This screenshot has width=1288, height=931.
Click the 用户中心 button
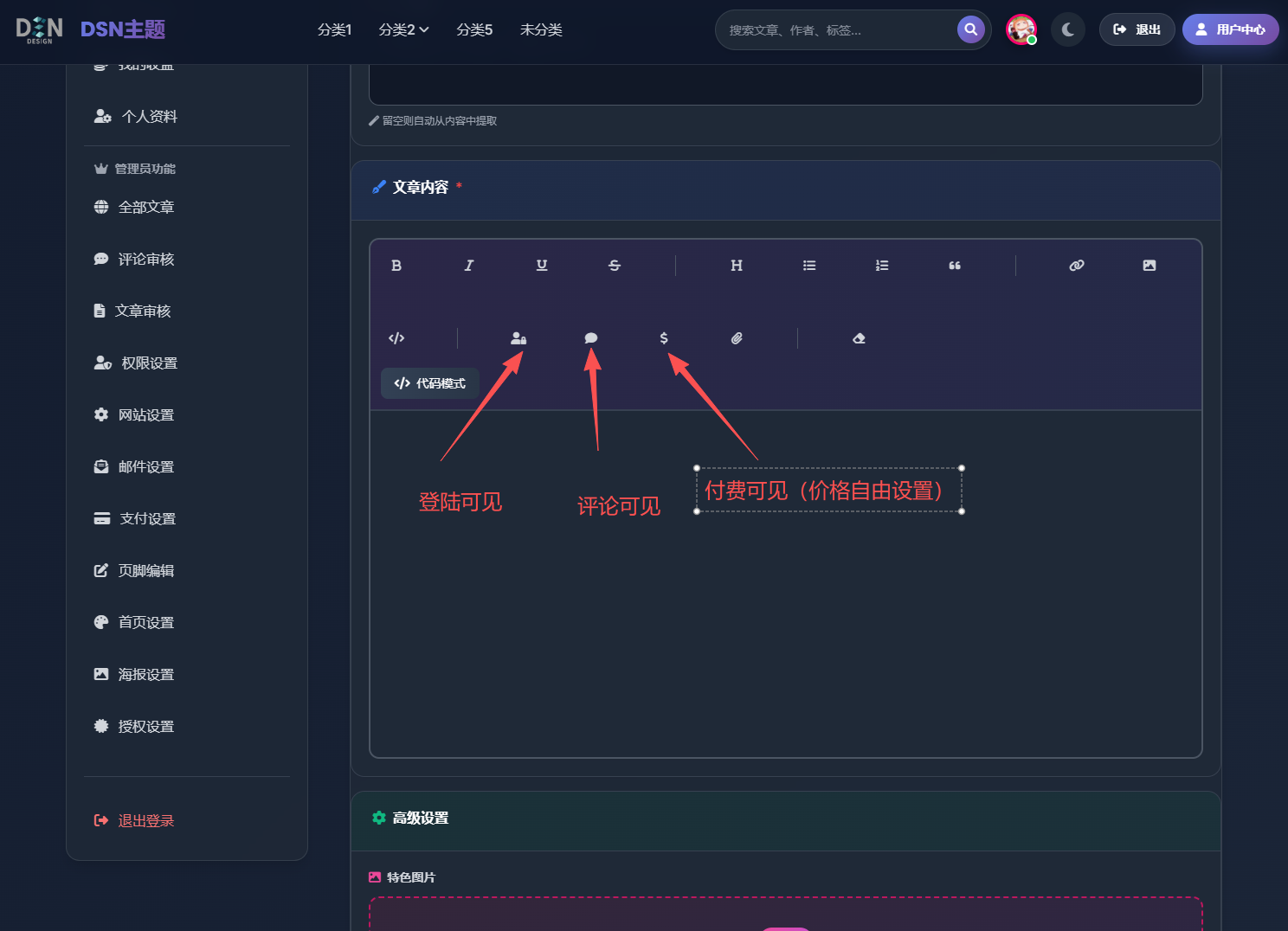[x=1230, y=29]
